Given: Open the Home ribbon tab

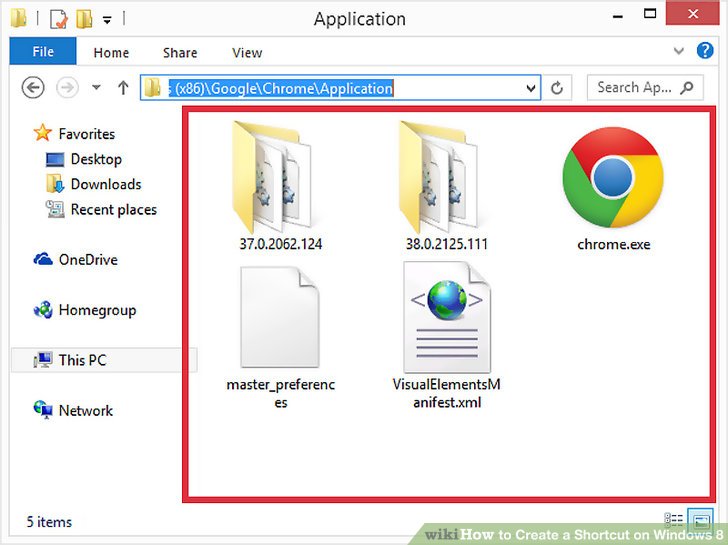Looking at the screenshot, I should coord(111,52).
